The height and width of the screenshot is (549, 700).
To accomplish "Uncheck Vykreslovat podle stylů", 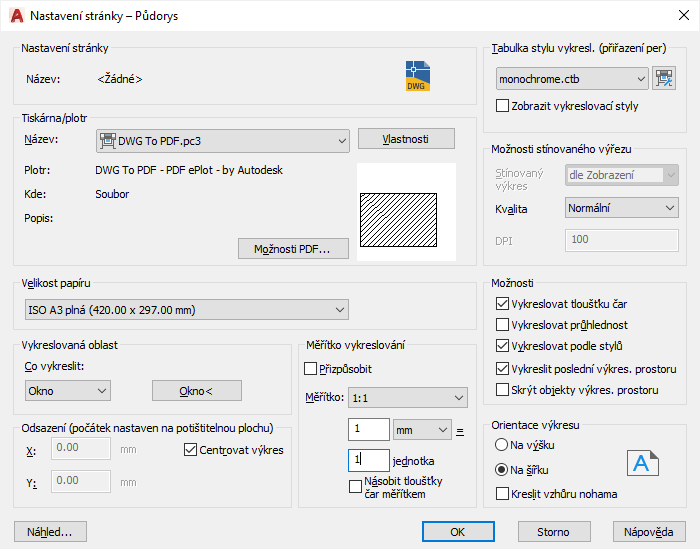I will click(x=502, y=345).
